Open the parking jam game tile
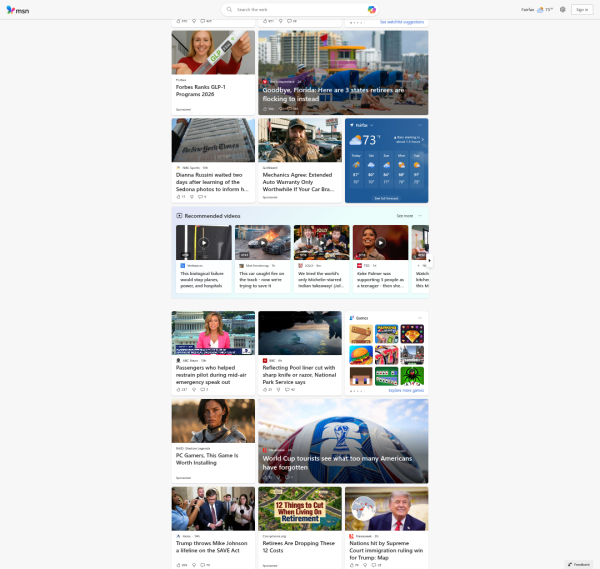Viewport: 600px width, 569px height. pos(386,334)
